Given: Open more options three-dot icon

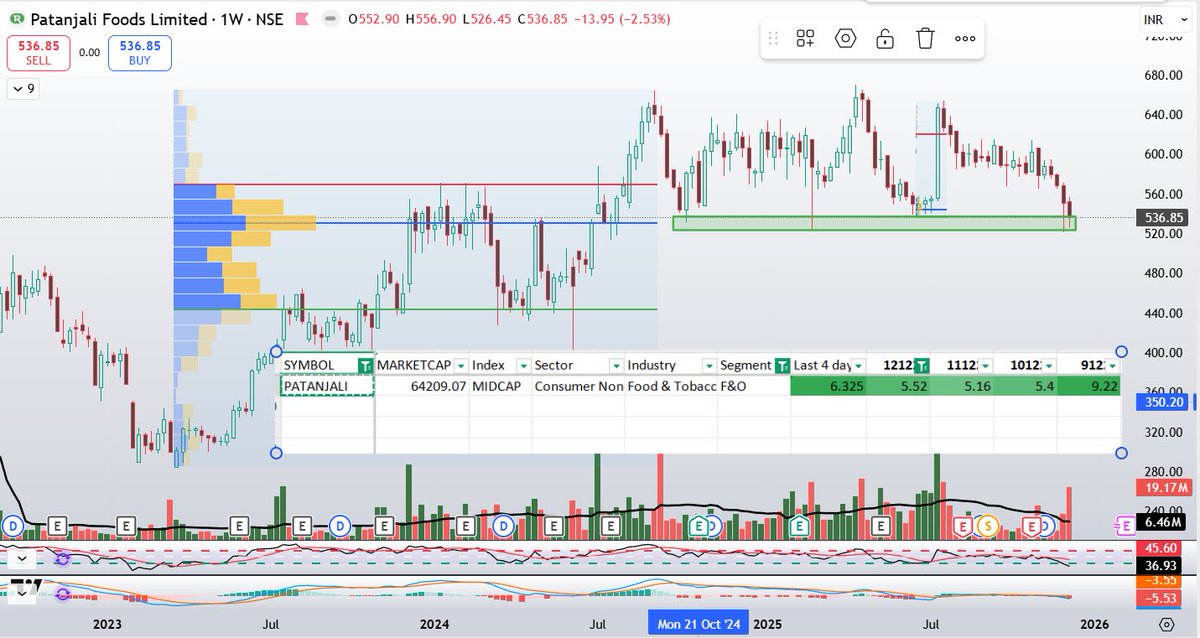Looking at the screenshot, I should (965, 39).
